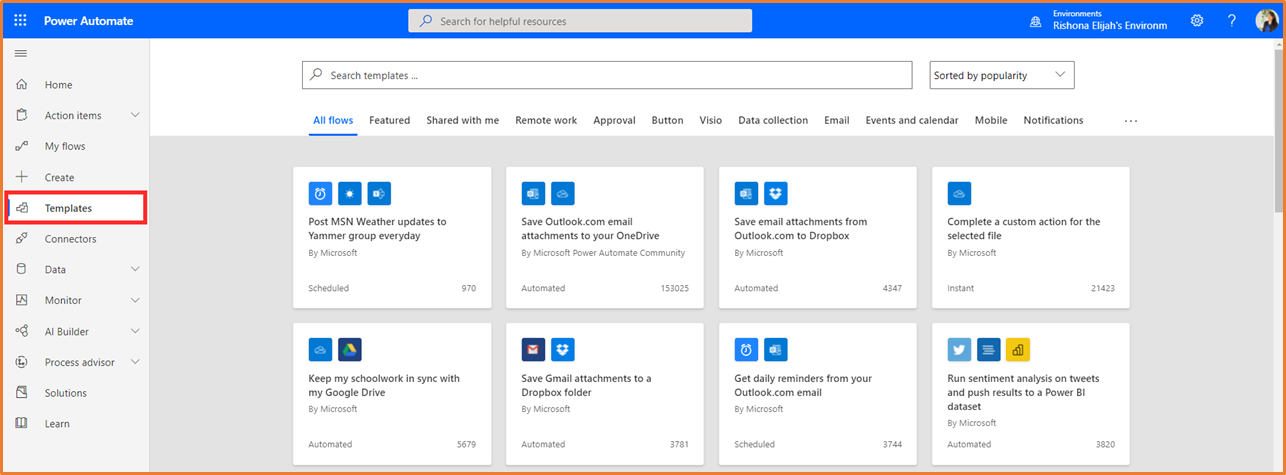Click the clock icon on MSN Weather card
The width and height of the screenshot is (1286, 475).
coord(321,193)
